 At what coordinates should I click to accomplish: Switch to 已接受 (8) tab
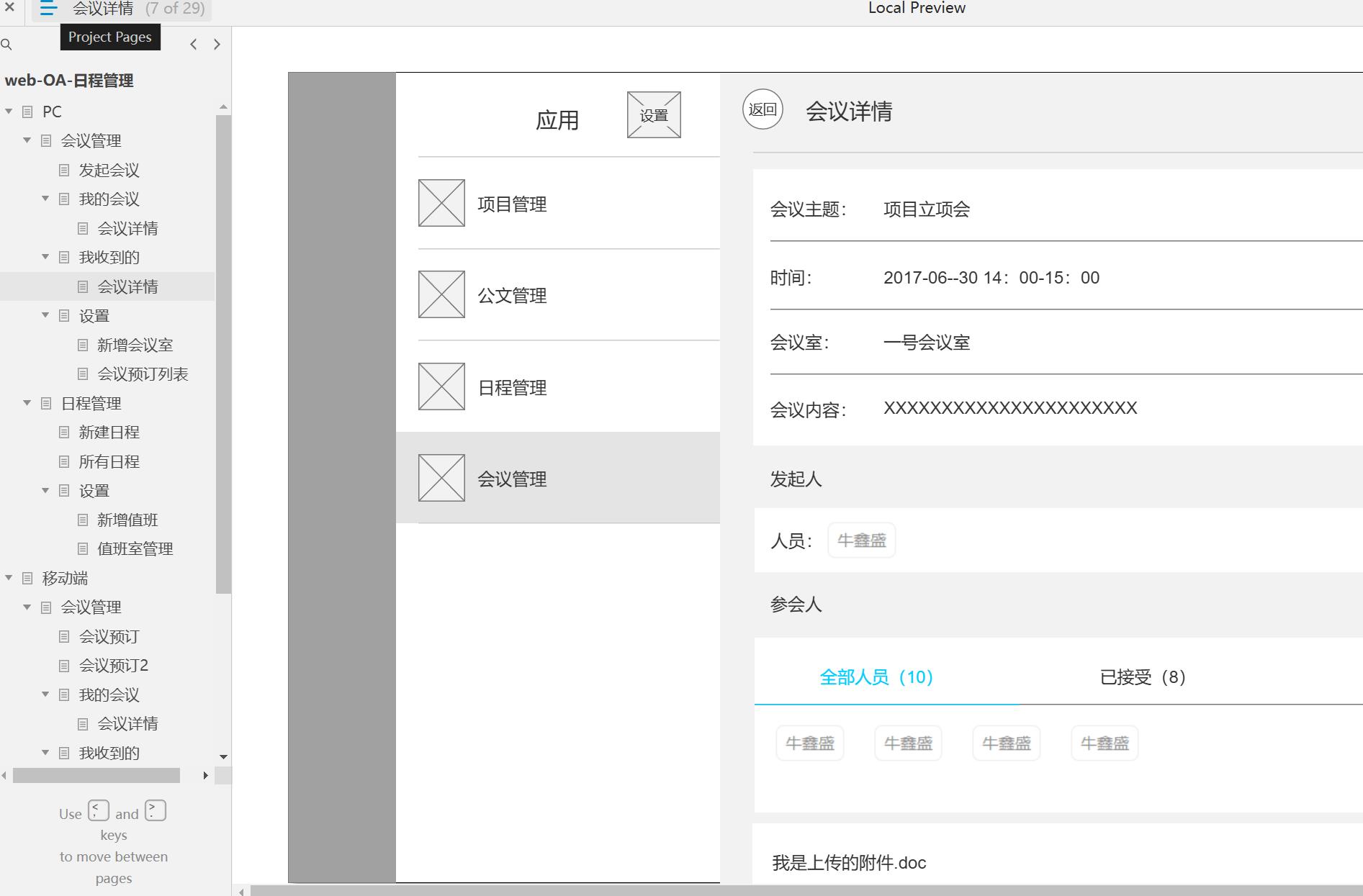1143,677
